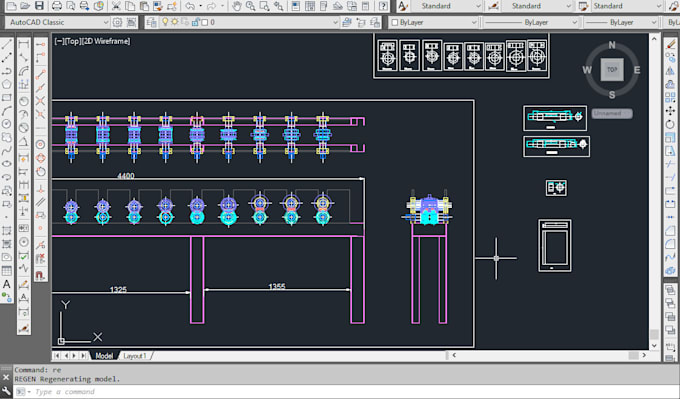Open the [2D Wireframe] visual style menu
This screenshot has width=680, height=399.
[x=106, y=41]
